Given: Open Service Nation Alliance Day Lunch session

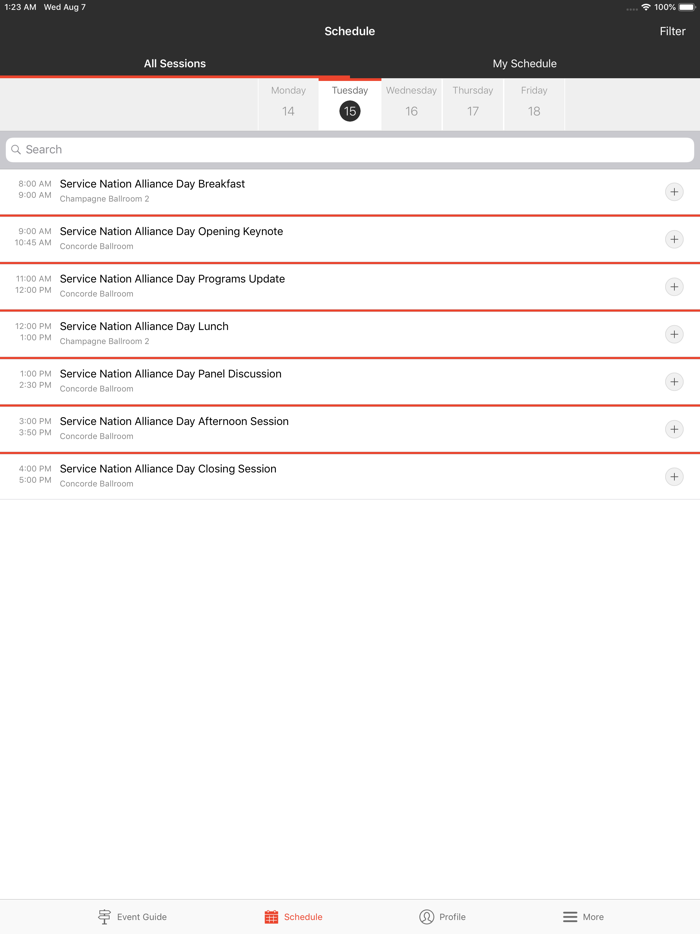Looking at the screenshot, I should click(350, 334).
